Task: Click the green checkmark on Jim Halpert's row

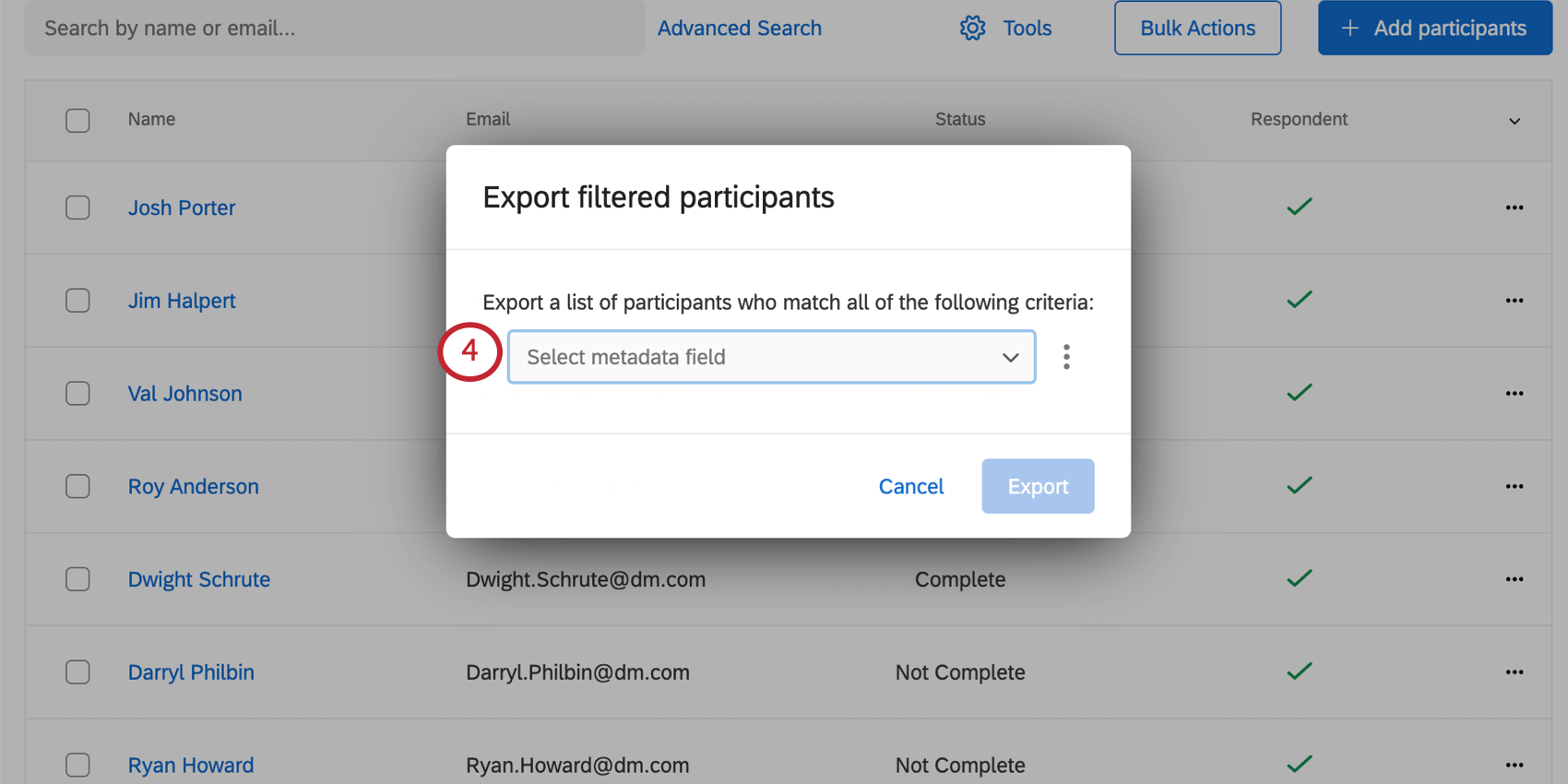Action: [x=1299, y=300]
